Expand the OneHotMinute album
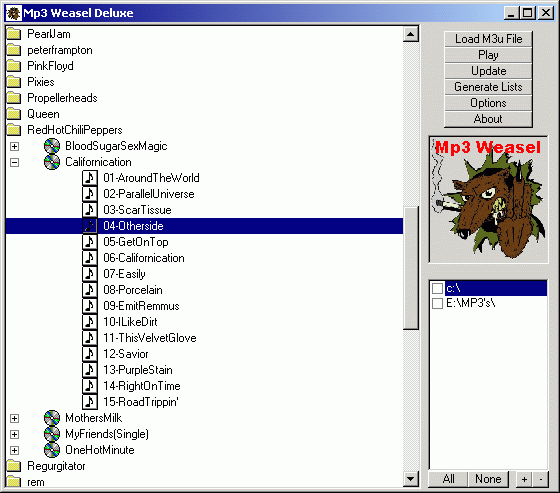The width and height of the screenshot is (560, 493). pos(14,450)
